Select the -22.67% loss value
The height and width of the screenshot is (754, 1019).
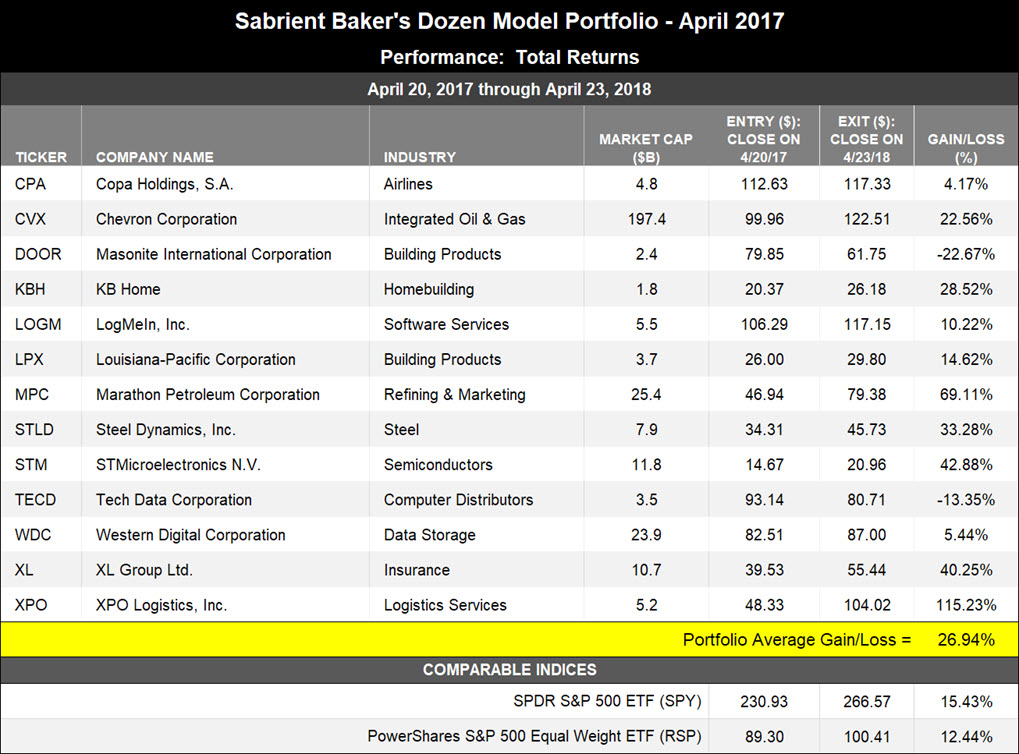coord(966,254)
